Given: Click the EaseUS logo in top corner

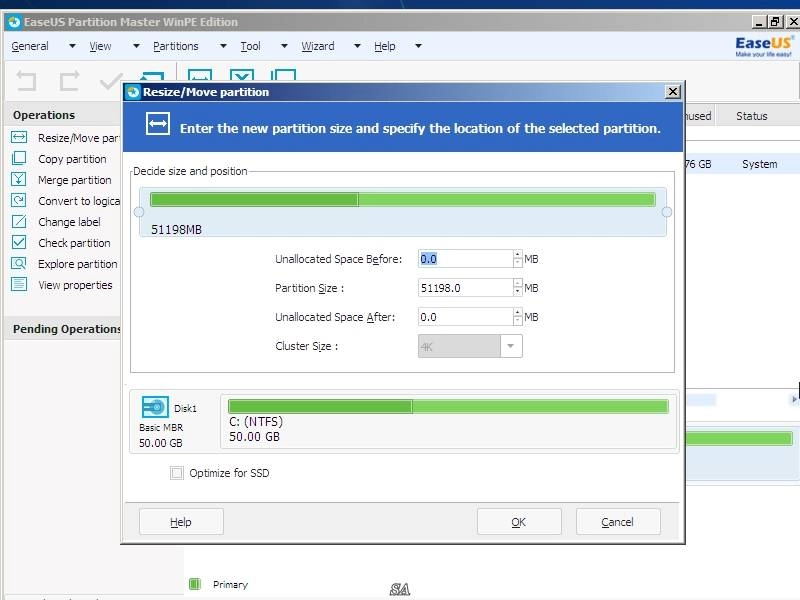Looking at the screenshot, I should [x=763, y=46].
